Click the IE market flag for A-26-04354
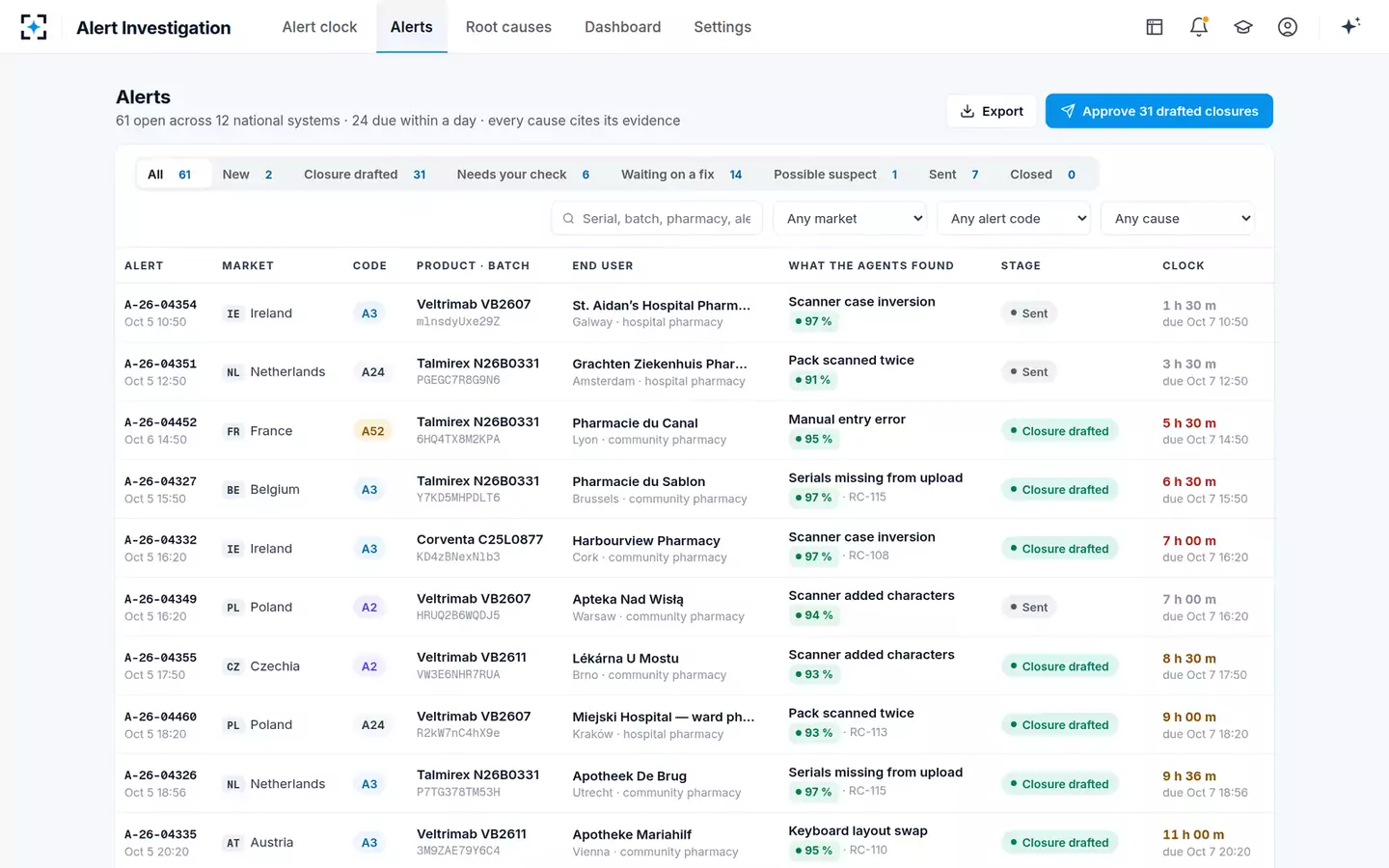The height and width of the screenshot is (868, 1389). (x=233, y=313)
